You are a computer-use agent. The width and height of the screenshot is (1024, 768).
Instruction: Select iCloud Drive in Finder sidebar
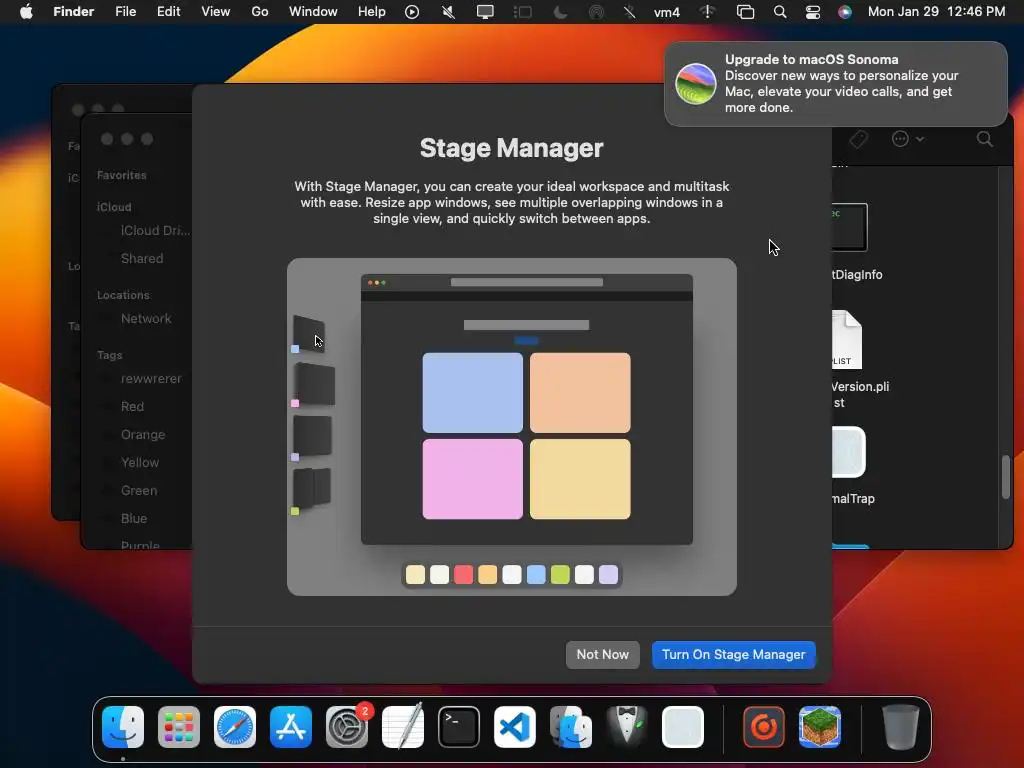pyautogui.click(x=155, y=231)
